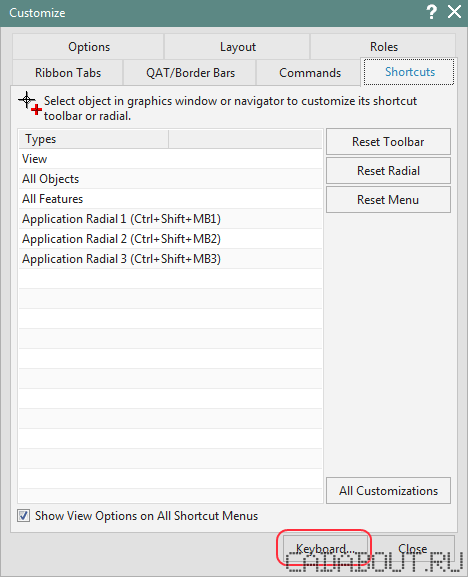Toggle Show View Options on All Shortcut Menus
The image size is (468, 577).
click(x=24, y=516)
